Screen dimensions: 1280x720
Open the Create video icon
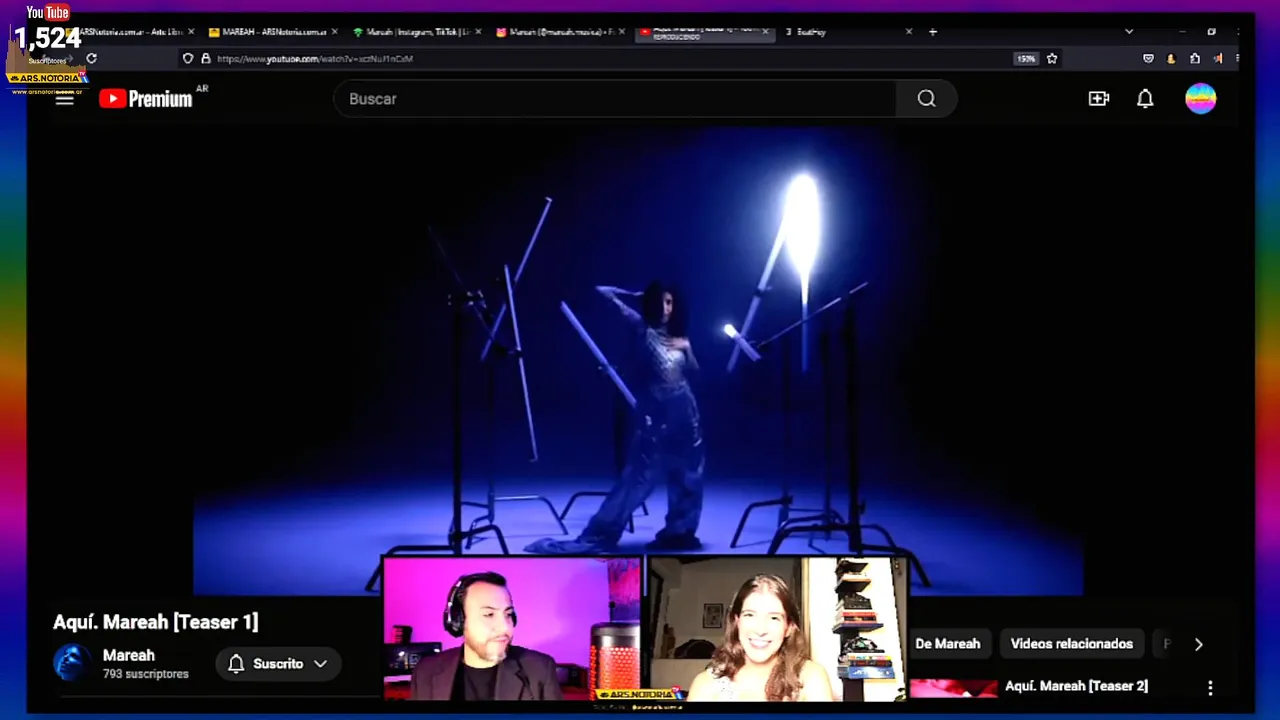[1099, 98]
